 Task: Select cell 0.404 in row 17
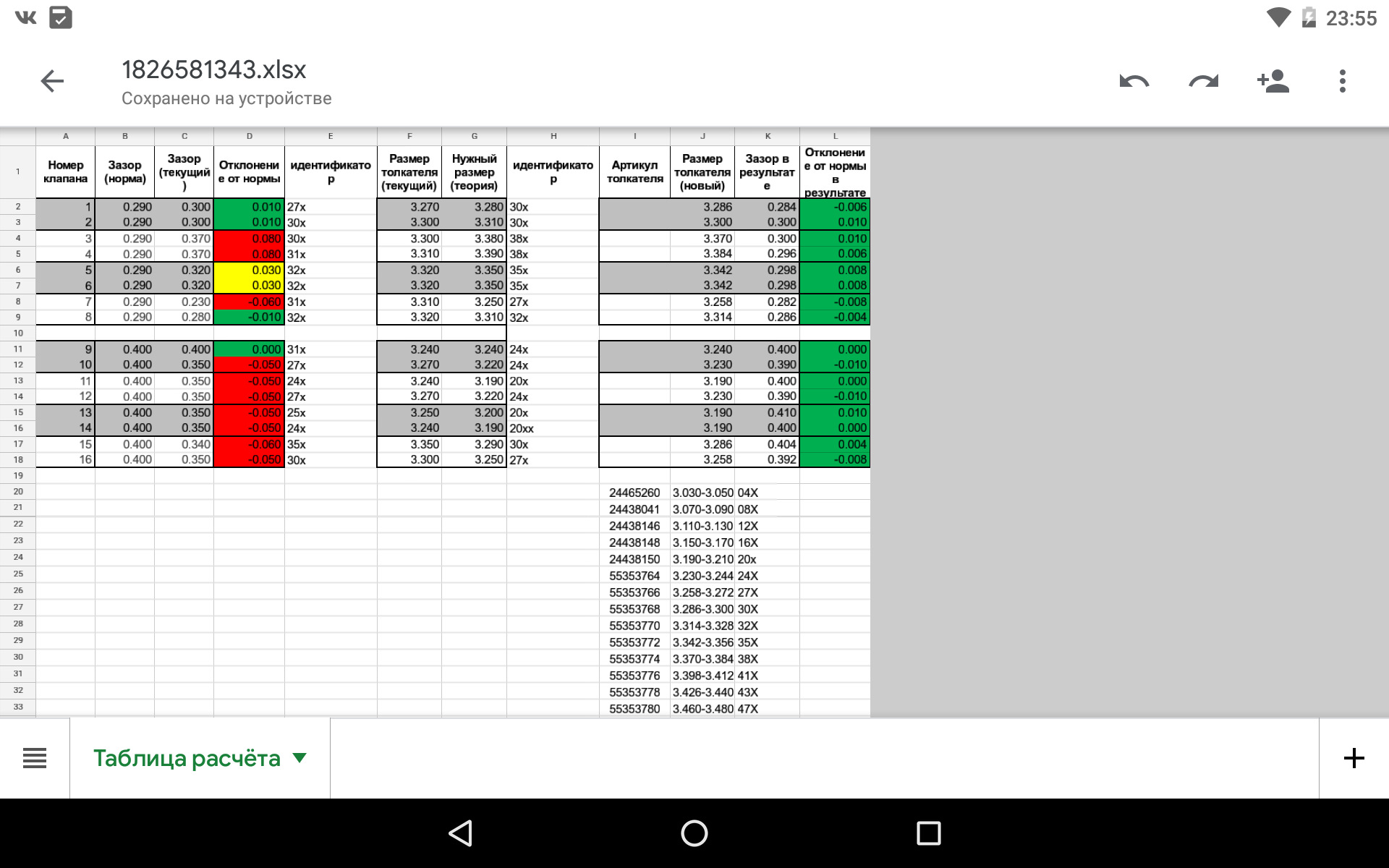pos(768,444)
